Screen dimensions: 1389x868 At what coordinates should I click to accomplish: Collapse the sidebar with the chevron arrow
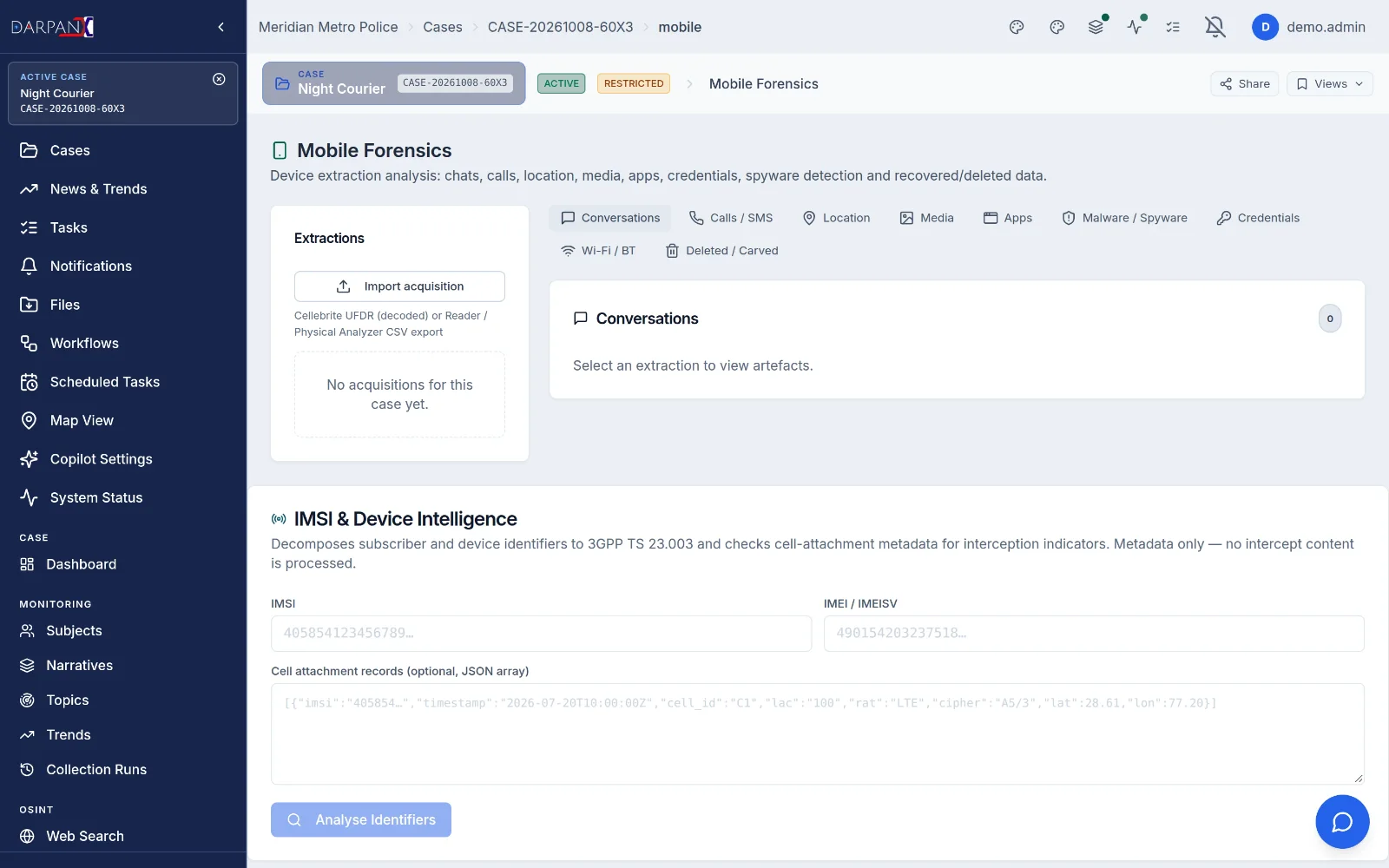pos(221,27)
